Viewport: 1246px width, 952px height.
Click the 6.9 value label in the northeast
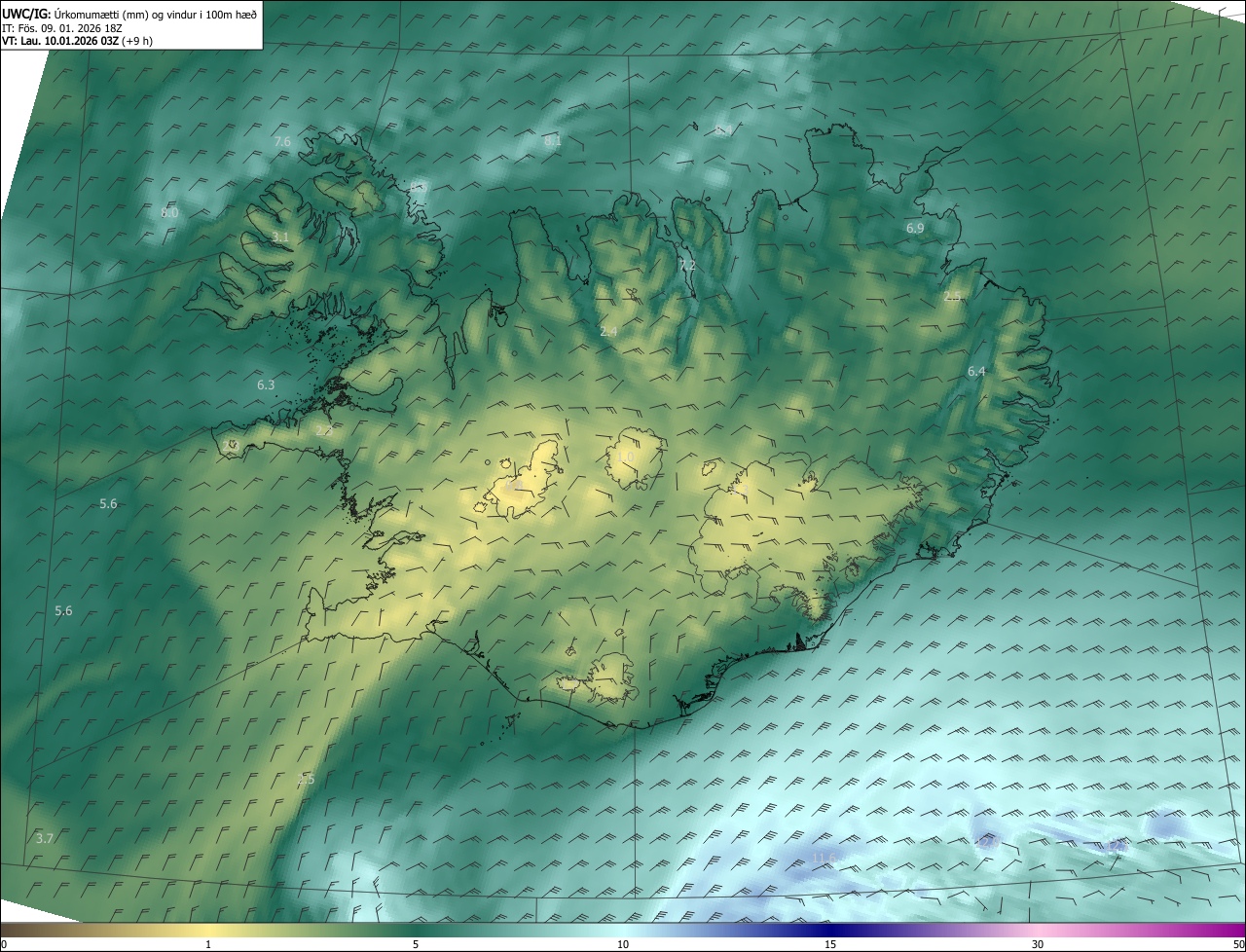point(915,228)
